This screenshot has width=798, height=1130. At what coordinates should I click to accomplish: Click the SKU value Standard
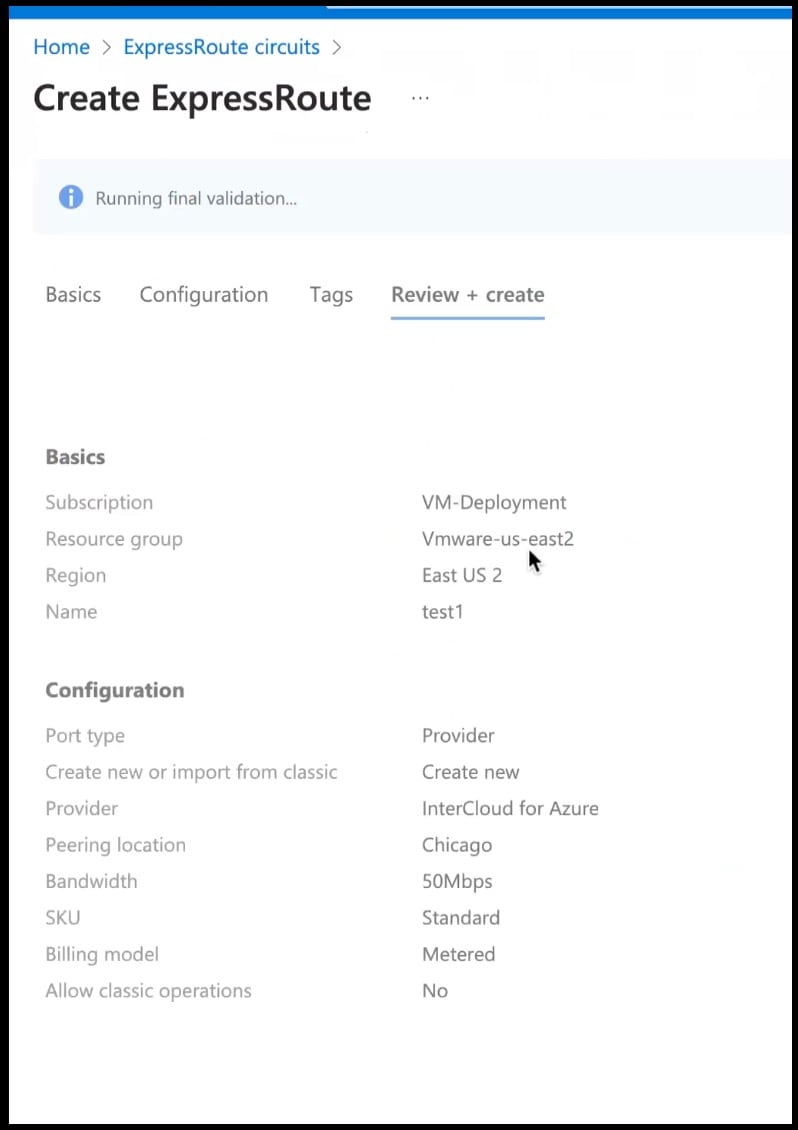460,917
